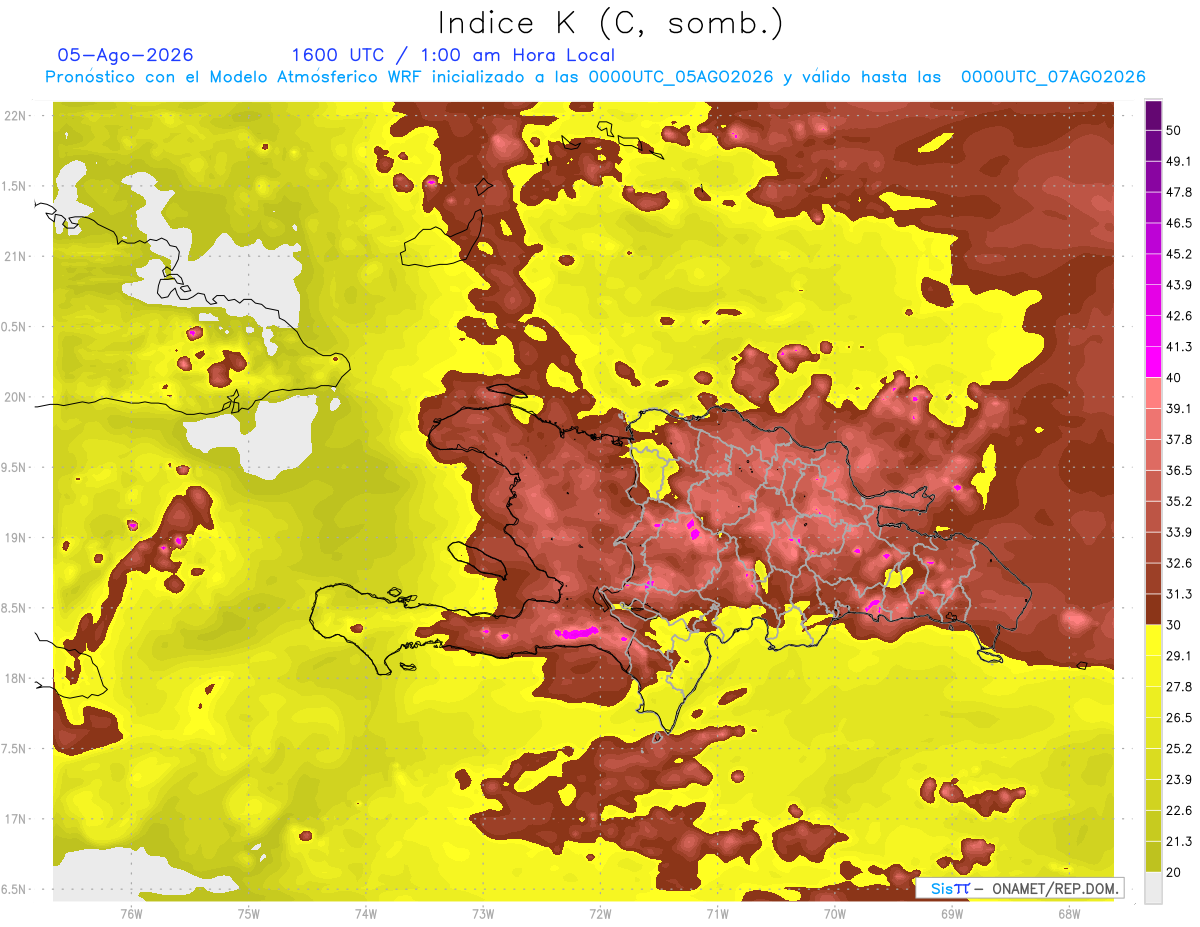Click the legend value '21.3'

coord(1179,841)
